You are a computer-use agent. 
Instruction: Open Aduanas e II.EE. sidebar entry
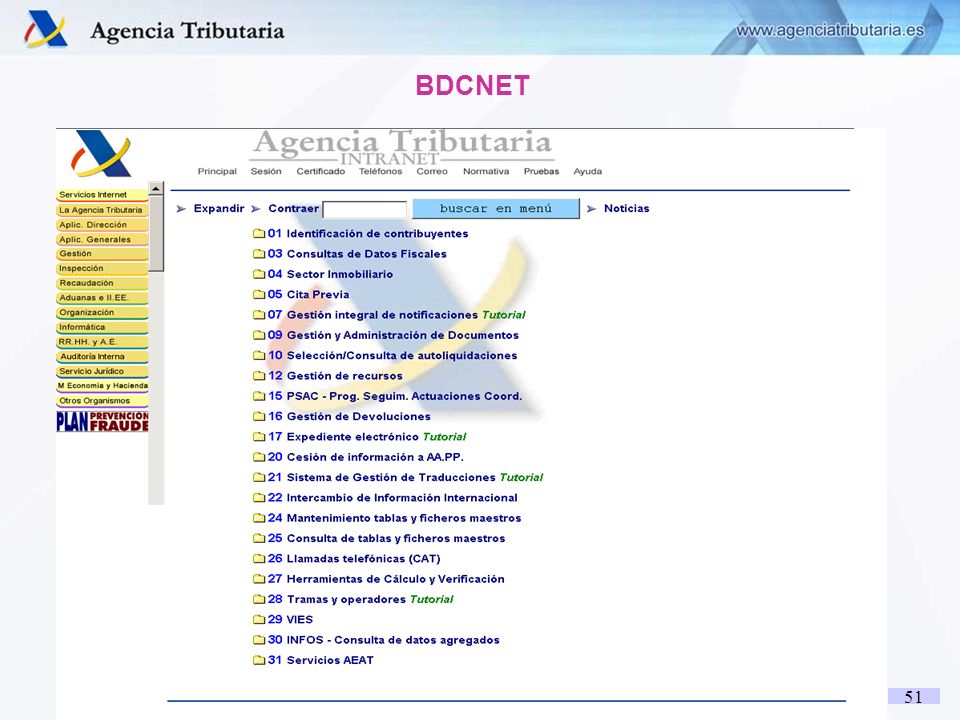[102, 298]
